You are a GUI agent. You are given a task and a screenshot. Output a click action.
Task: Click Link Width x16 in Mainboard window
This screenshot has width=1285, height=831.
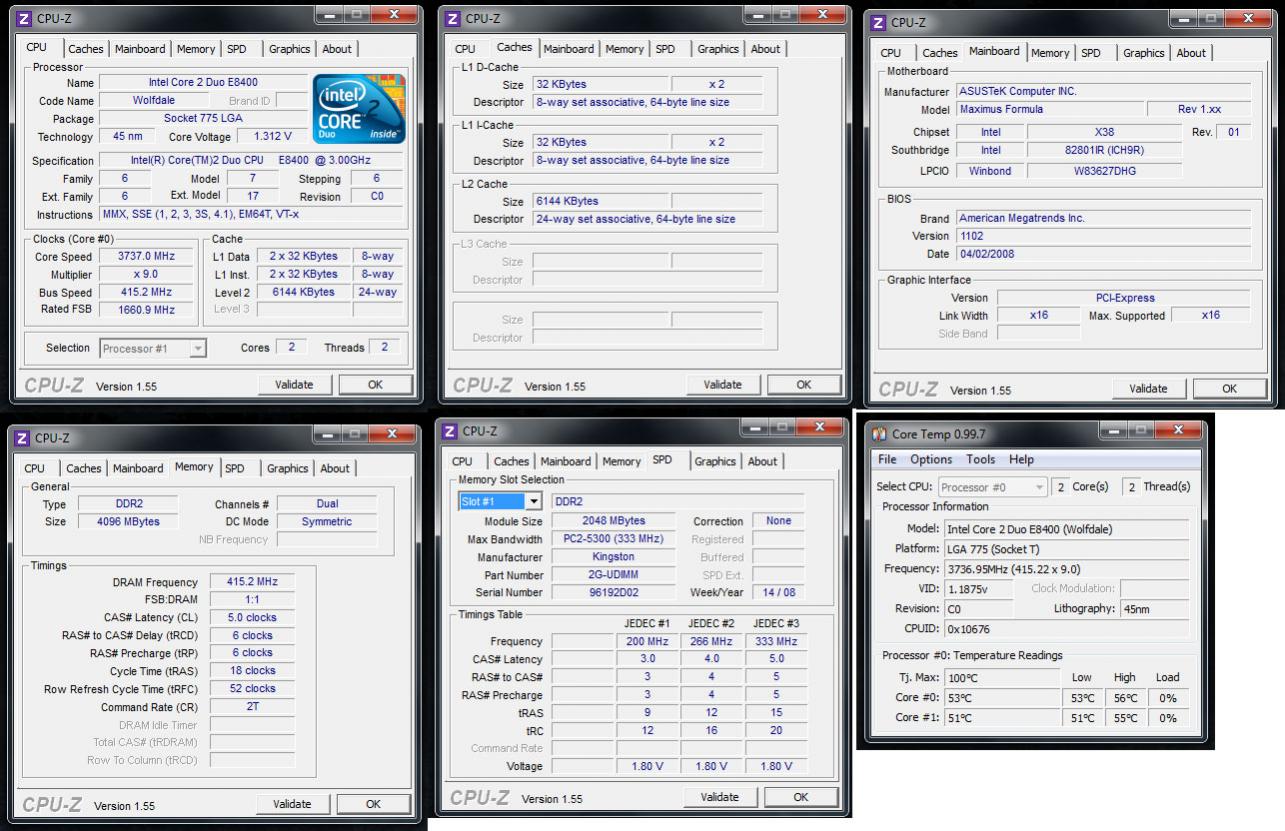click(1039, 316)
